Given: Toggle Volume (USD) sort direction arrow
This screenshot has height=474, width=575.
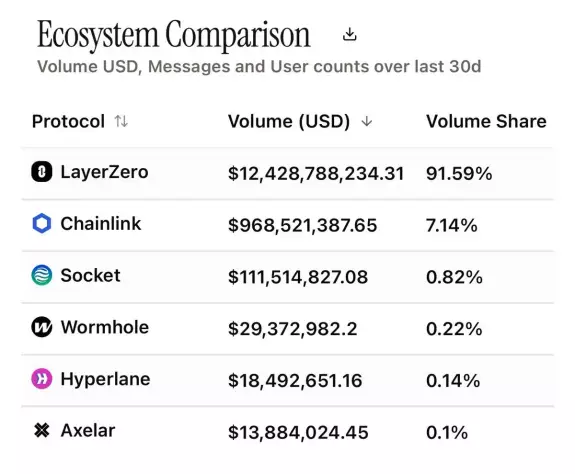Looking at the screenshot, I should click(x=367, y=121).
